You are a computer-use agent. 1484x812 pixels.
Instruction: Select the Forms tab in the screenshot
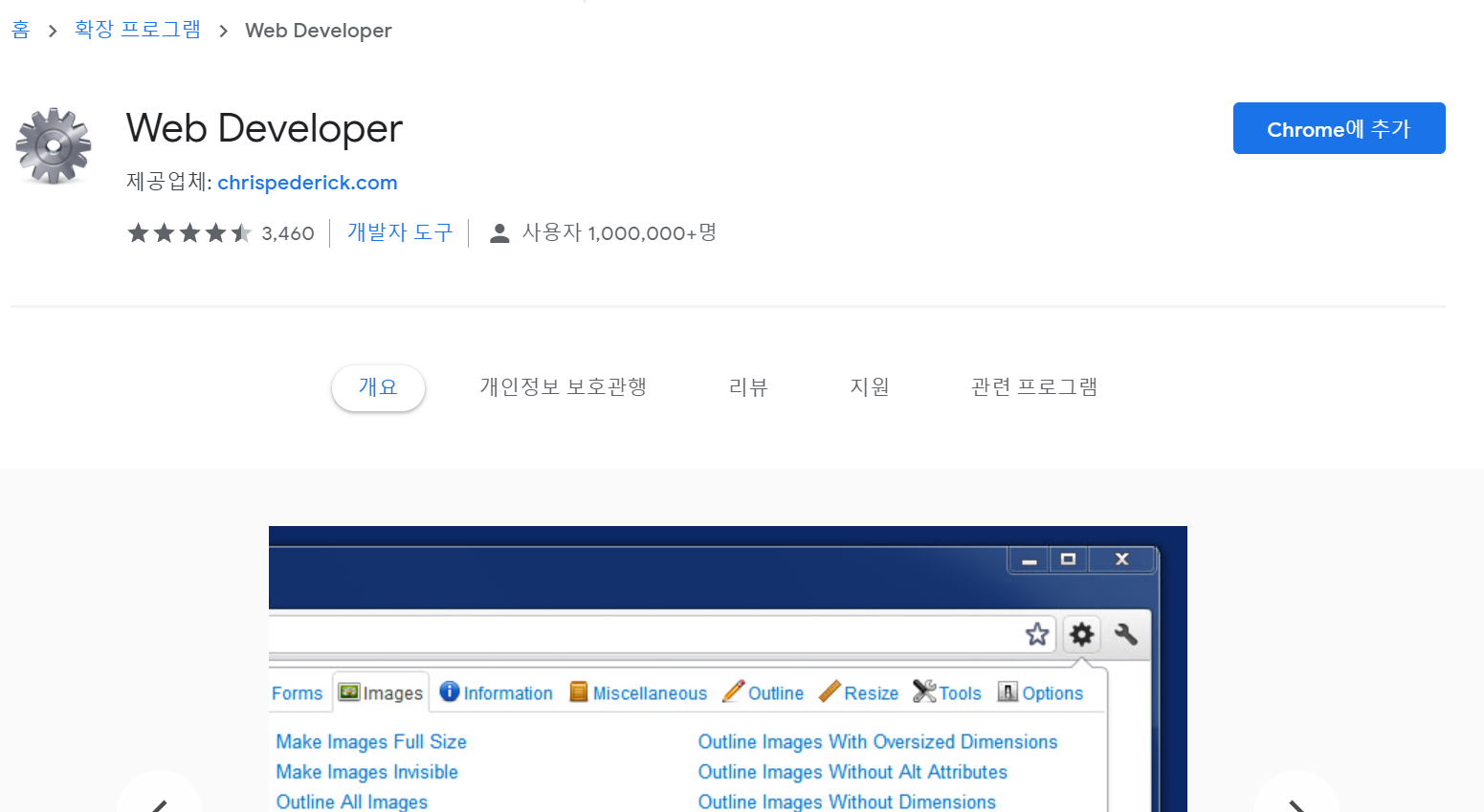pos(297,693)
